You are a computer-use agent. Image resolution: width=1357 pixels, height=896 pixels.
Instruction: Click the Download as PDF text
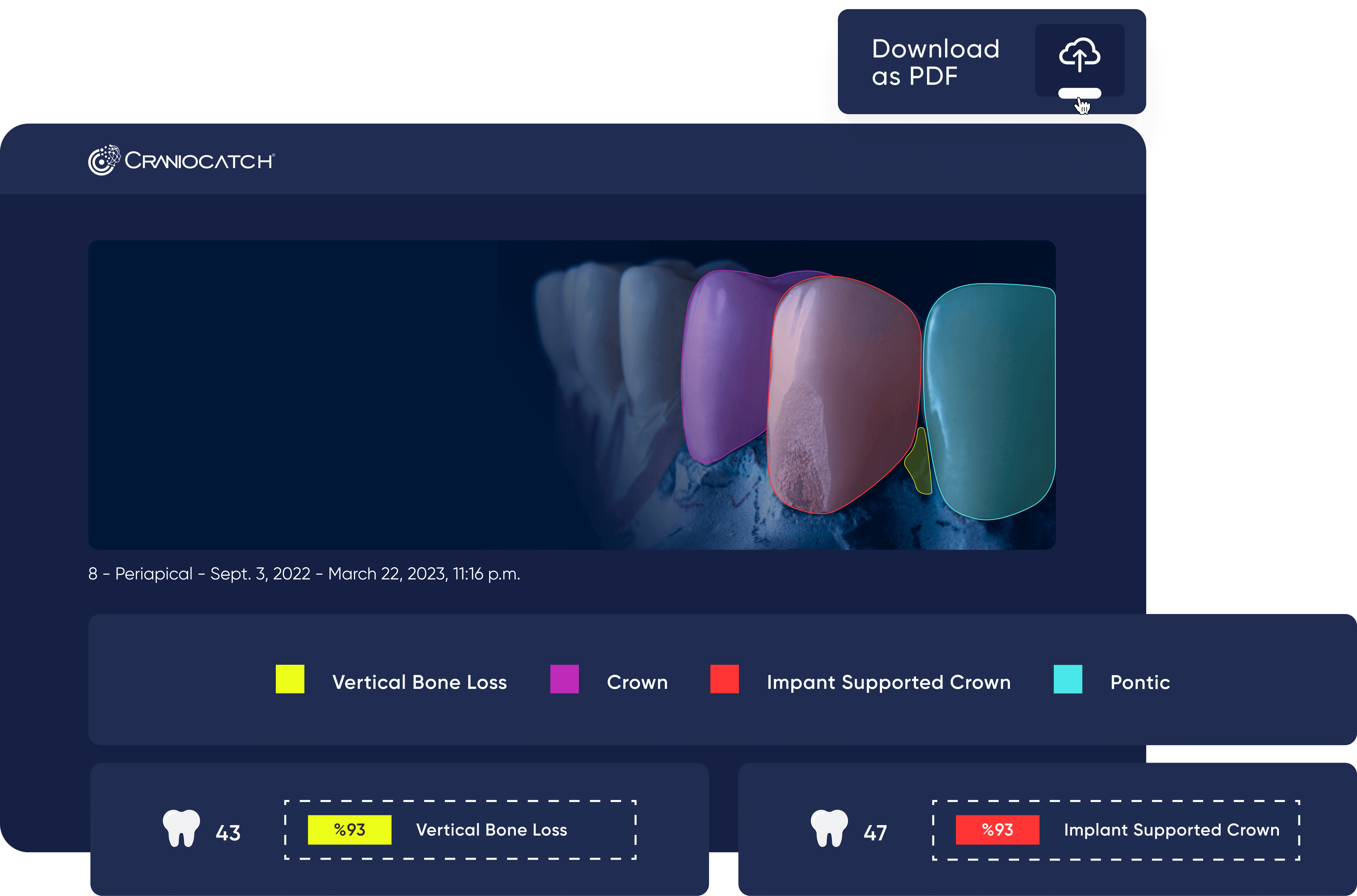[x=935, y=62]
